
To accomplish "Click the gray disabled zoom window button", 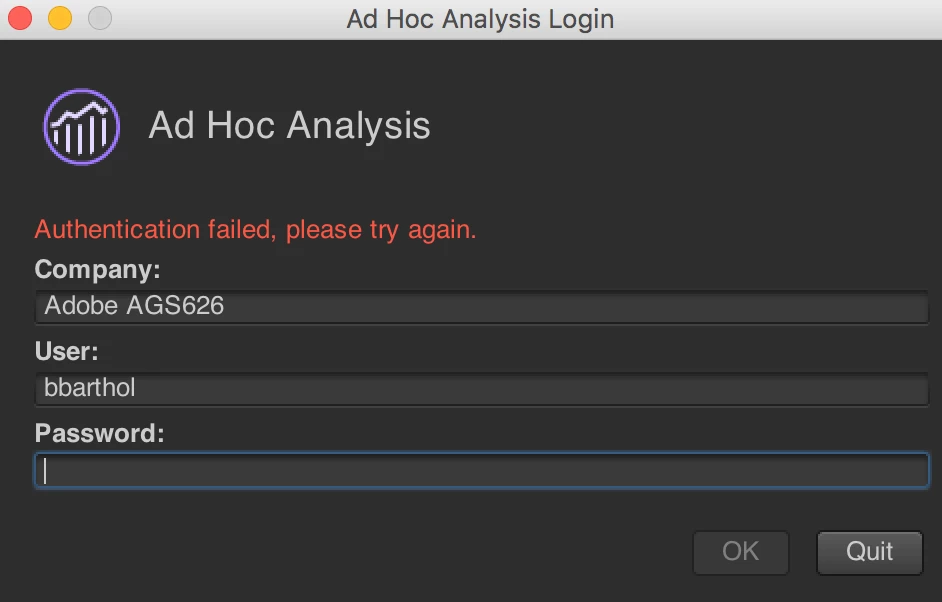I will [100, 18].
